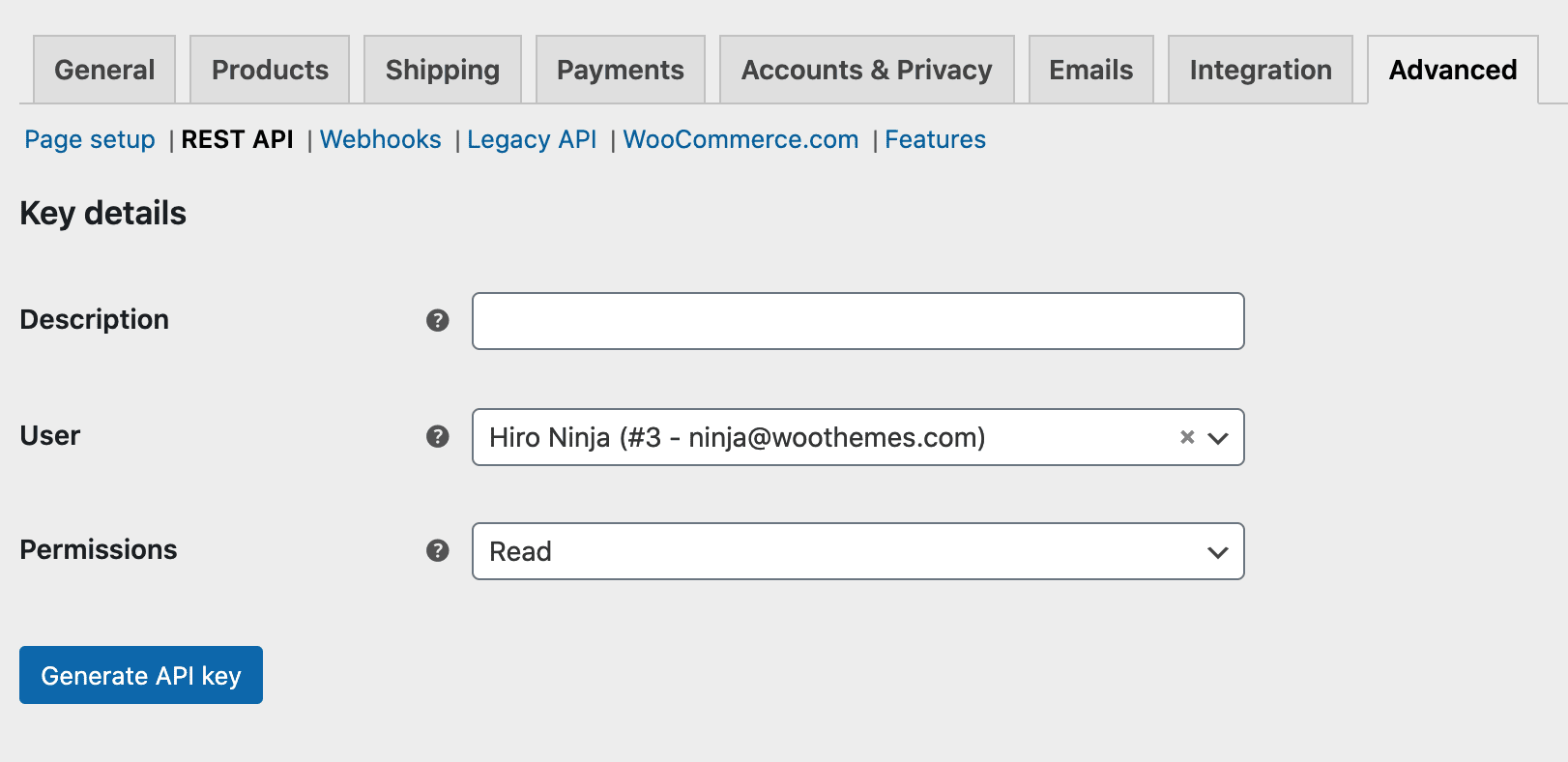This screenshot has height=762, width=1568.
Task: Switch to the Emails tab
Action: point(1091,70)
